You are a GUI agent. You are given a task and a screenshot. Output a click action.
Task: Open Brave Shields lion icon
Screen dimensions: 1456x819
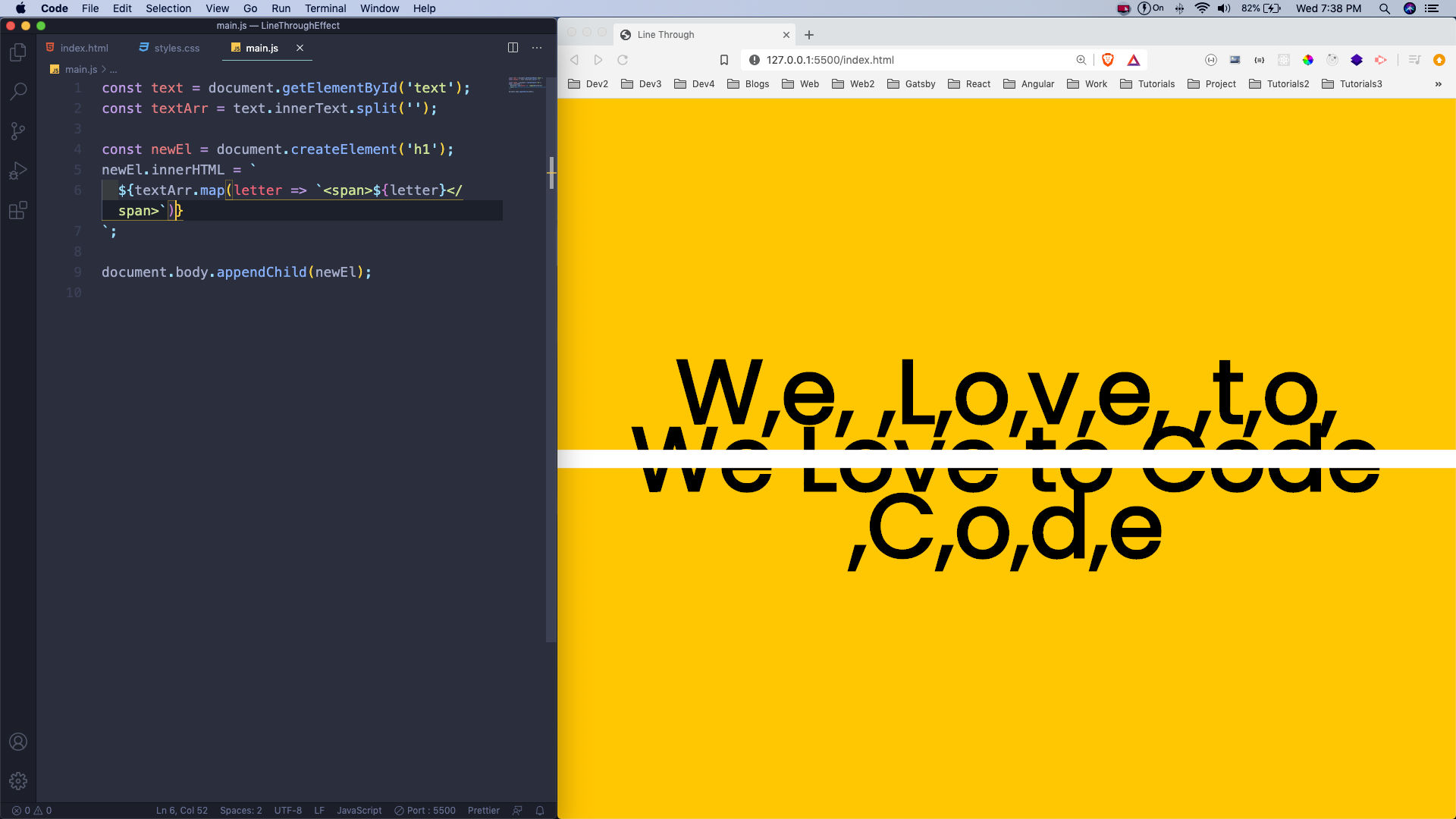pyautogui.click(x=1108, y=60)
